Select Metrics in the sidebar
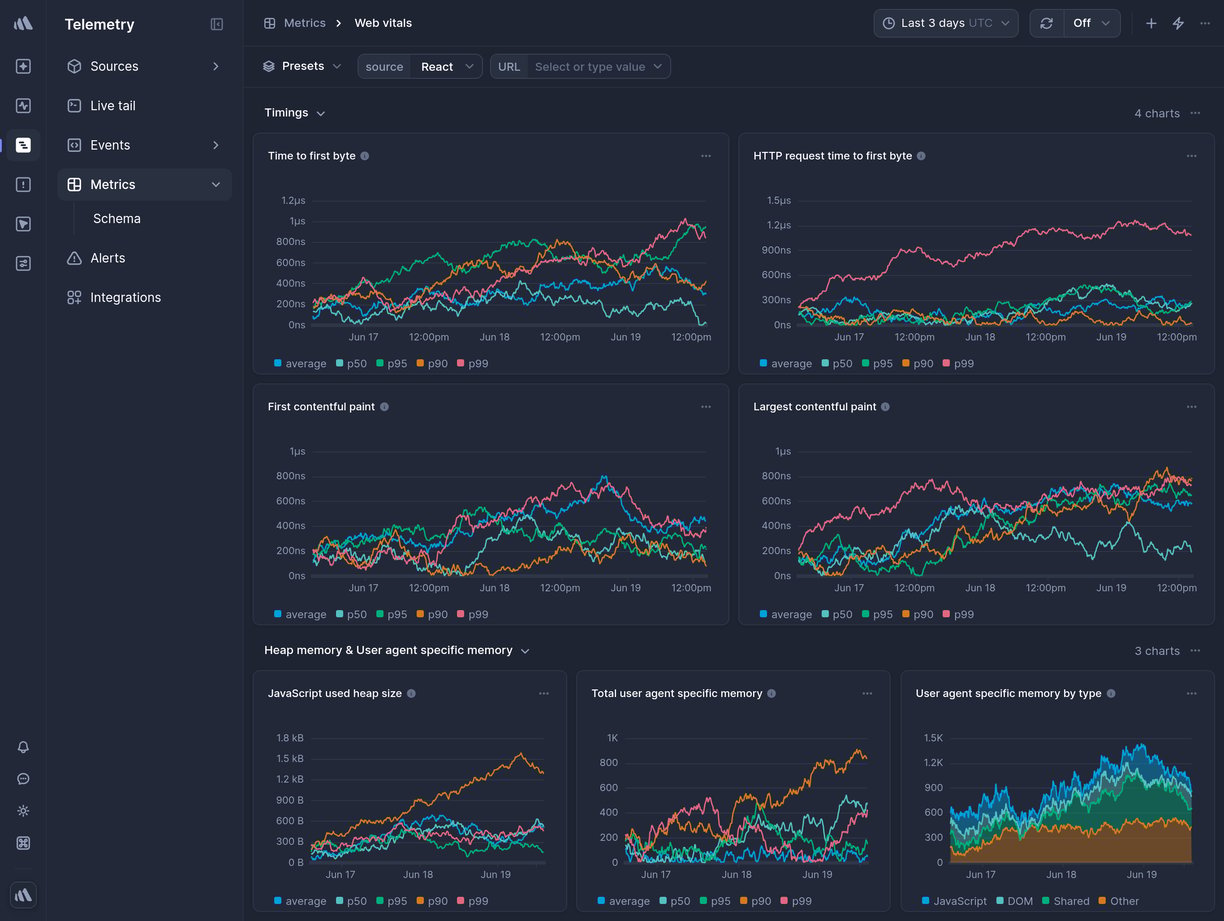This screenshot has width=1224, height=921. 145,184
